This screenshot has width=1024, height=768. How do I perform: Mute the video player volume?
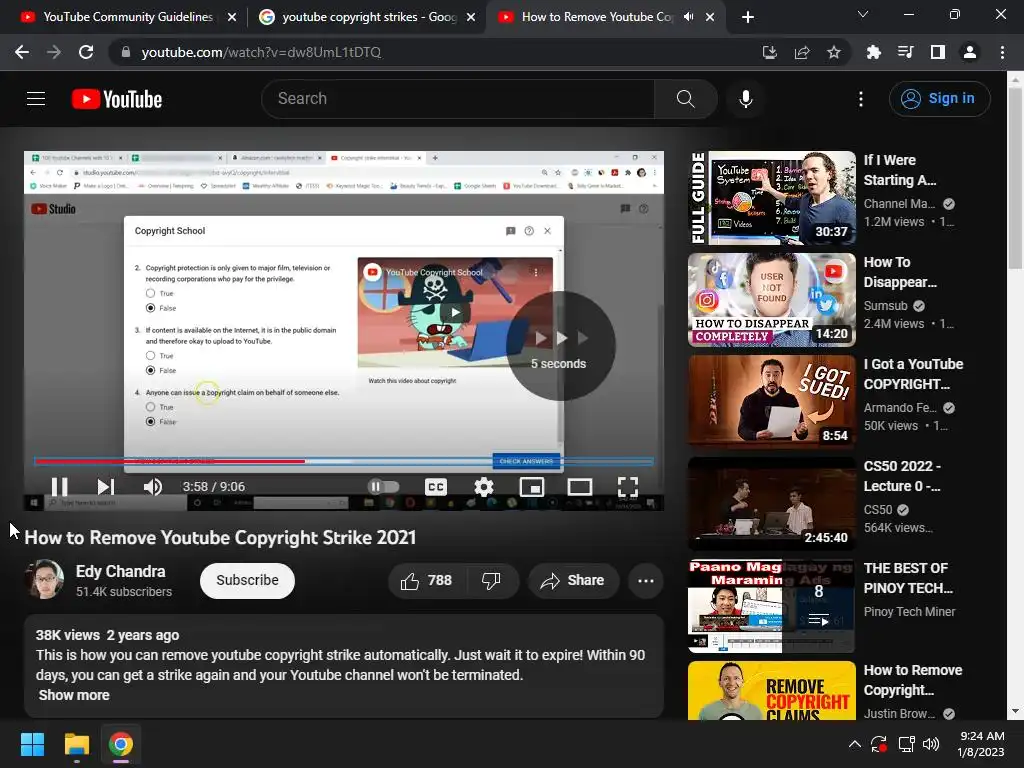pyautogui.click(x=153, y=487)
